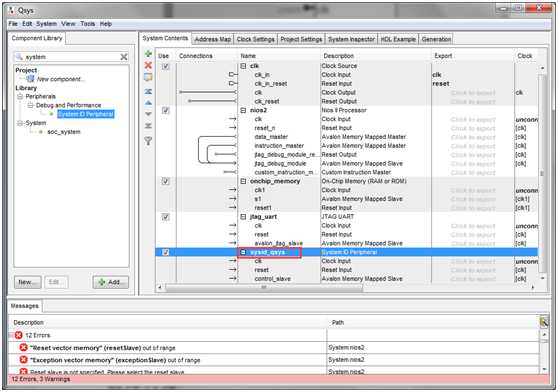Switch to the Generation tab
558x392 pixels.
pos(436,39)
